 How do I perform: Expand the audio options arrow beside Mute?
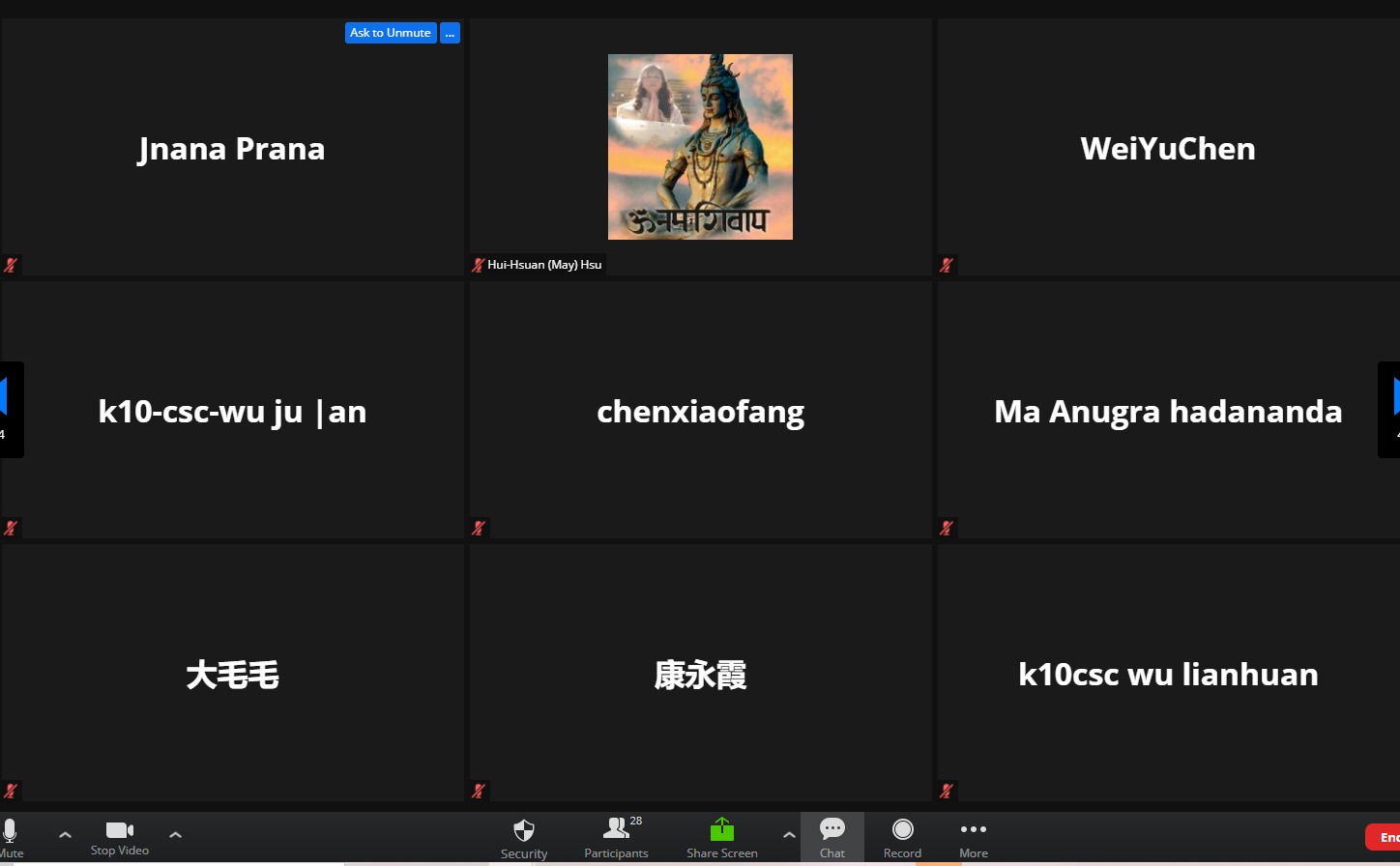coord(65,834)
